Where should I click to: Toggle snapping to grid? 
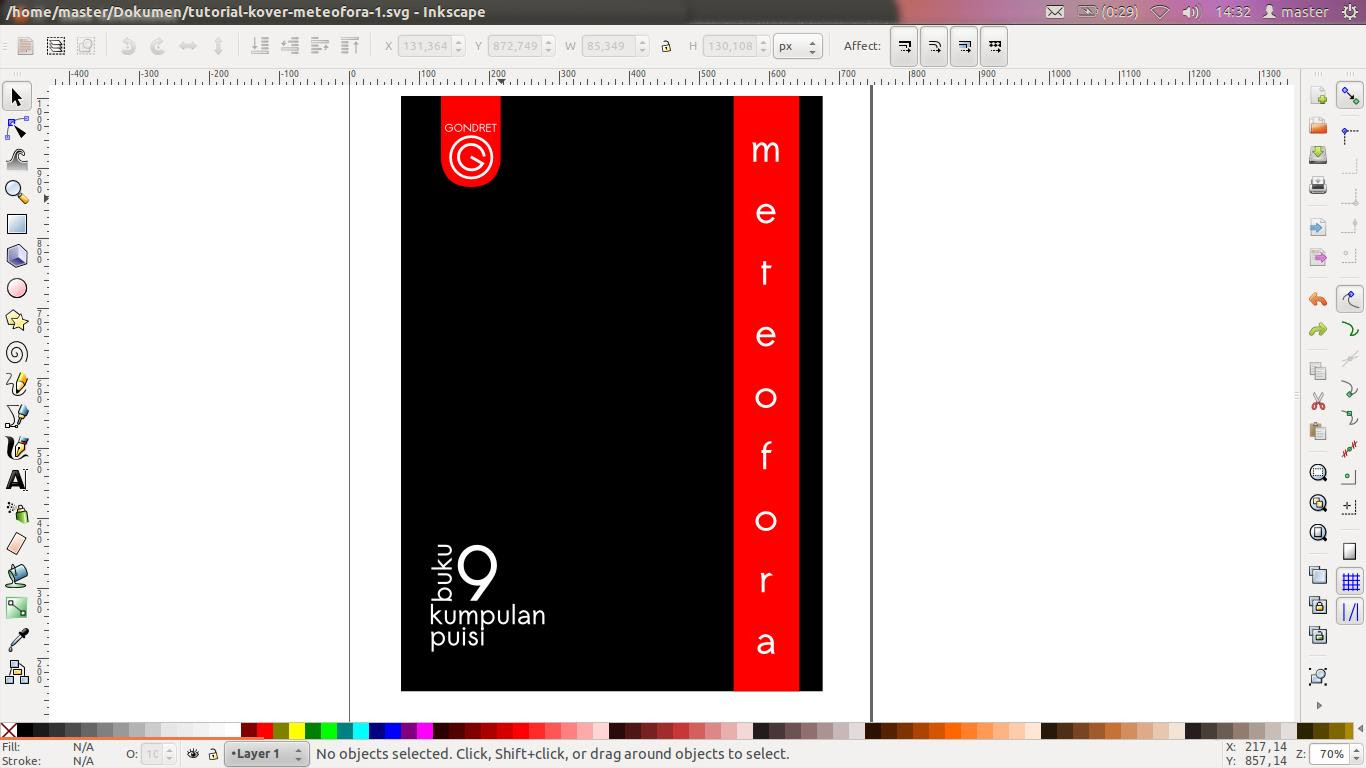pos(1350,582)
